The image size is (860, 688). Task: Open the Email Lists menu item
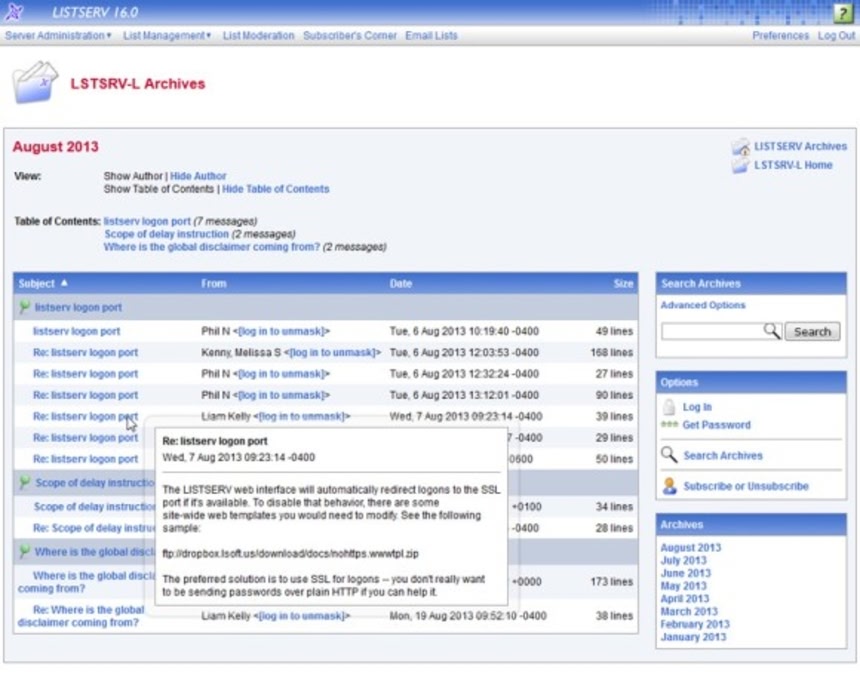[431, 36]
